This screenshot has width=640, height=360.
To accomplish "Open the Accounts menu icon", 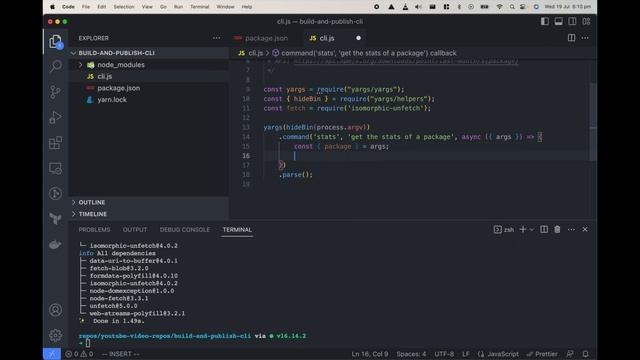I will [x=56, y=310].
